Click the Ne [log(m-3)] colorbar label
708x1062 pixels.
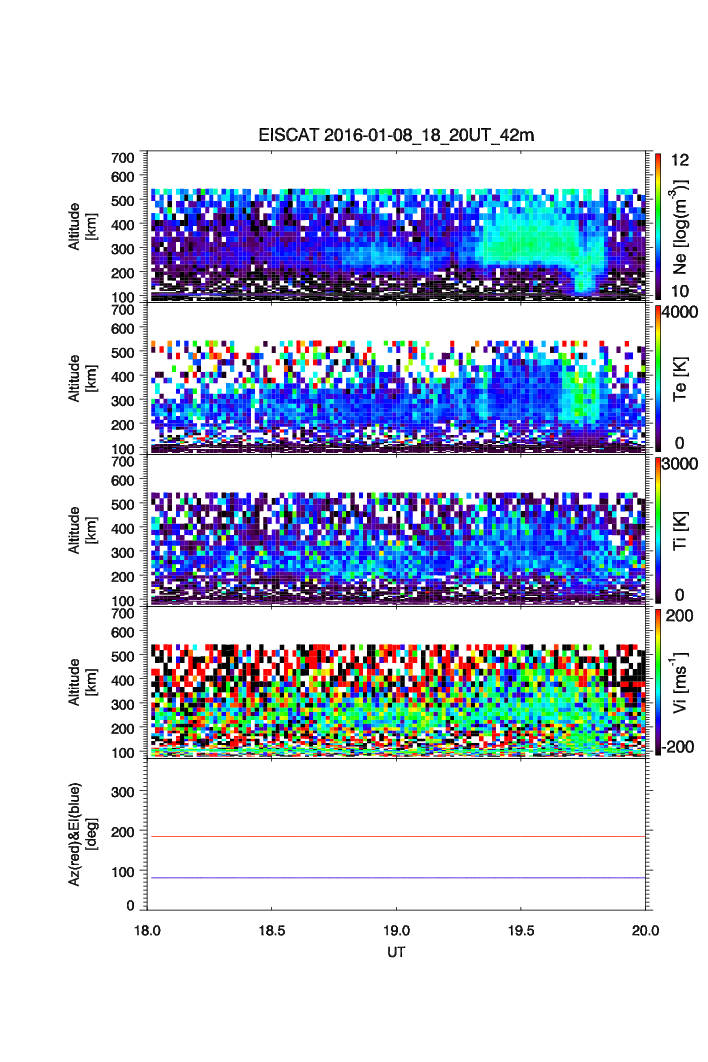[680, 226]
